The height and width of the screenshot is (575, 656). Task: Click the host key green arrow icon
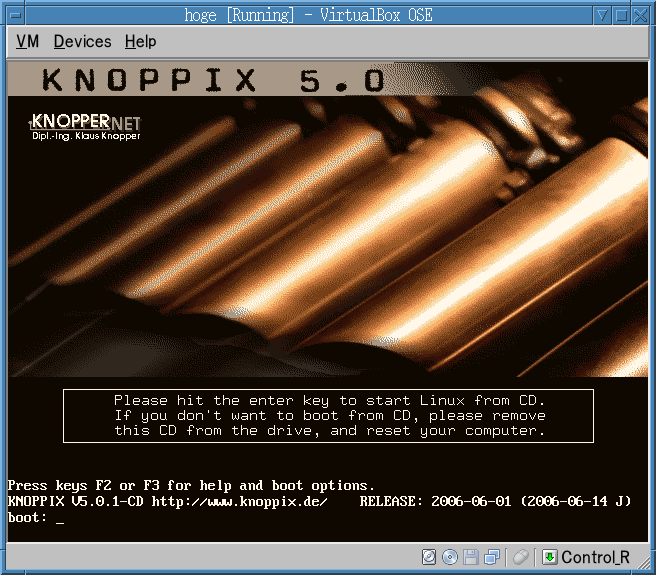550,557
